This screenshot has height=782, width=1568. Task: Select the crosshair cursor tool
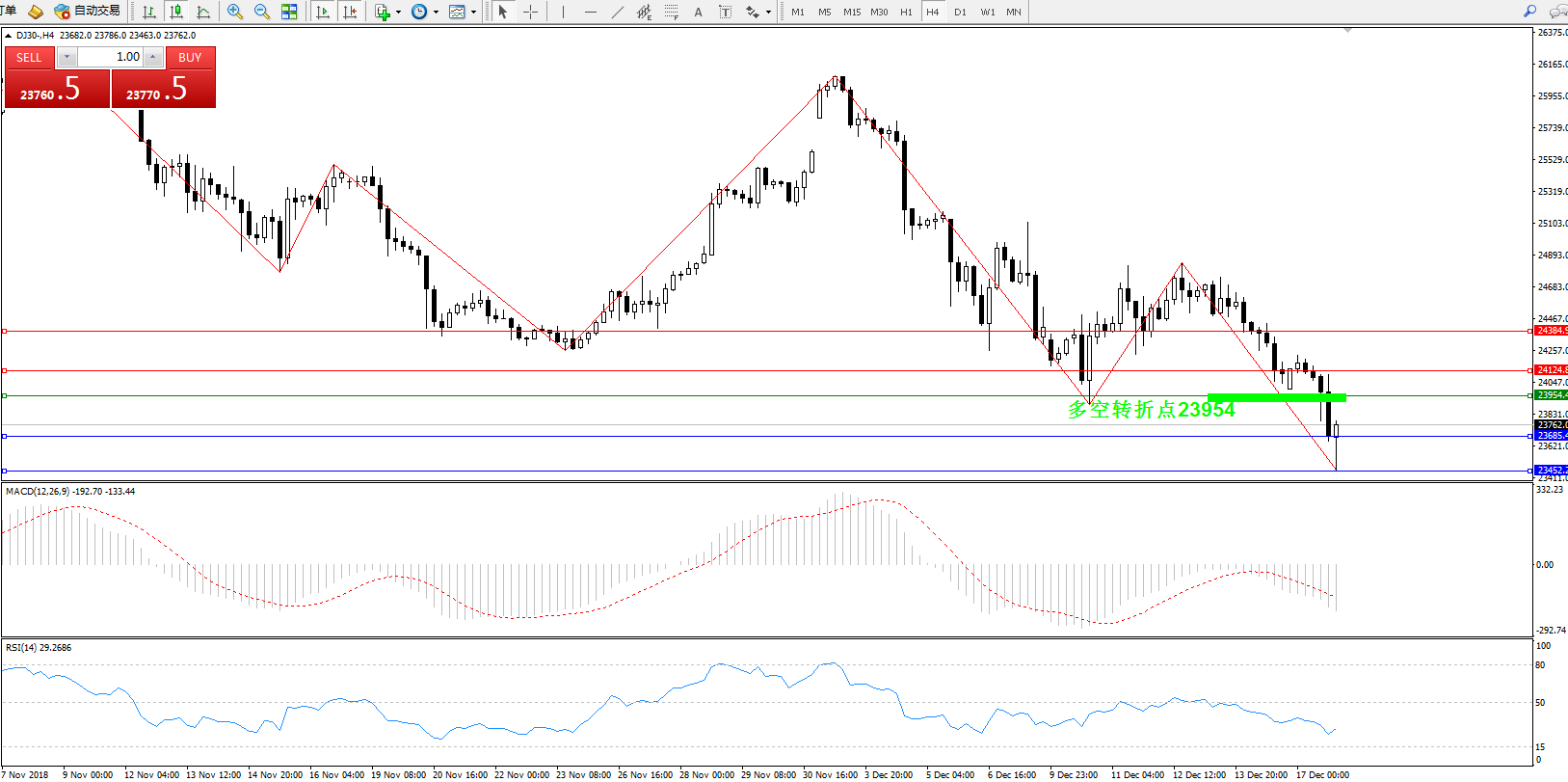pos(530,12)
